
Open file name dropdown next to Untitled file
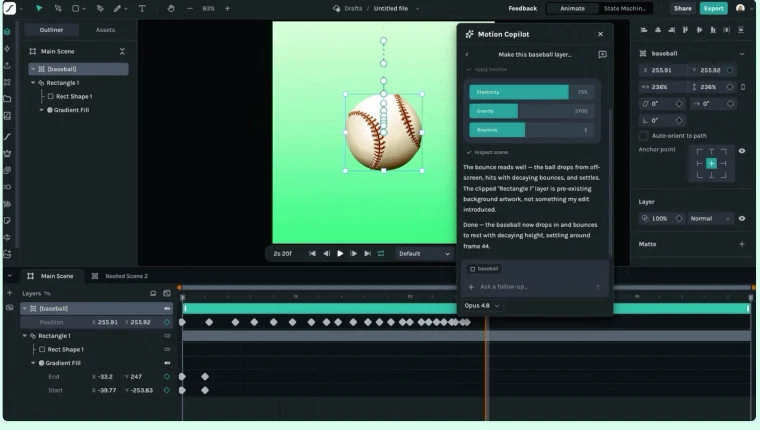pos(417,9)
